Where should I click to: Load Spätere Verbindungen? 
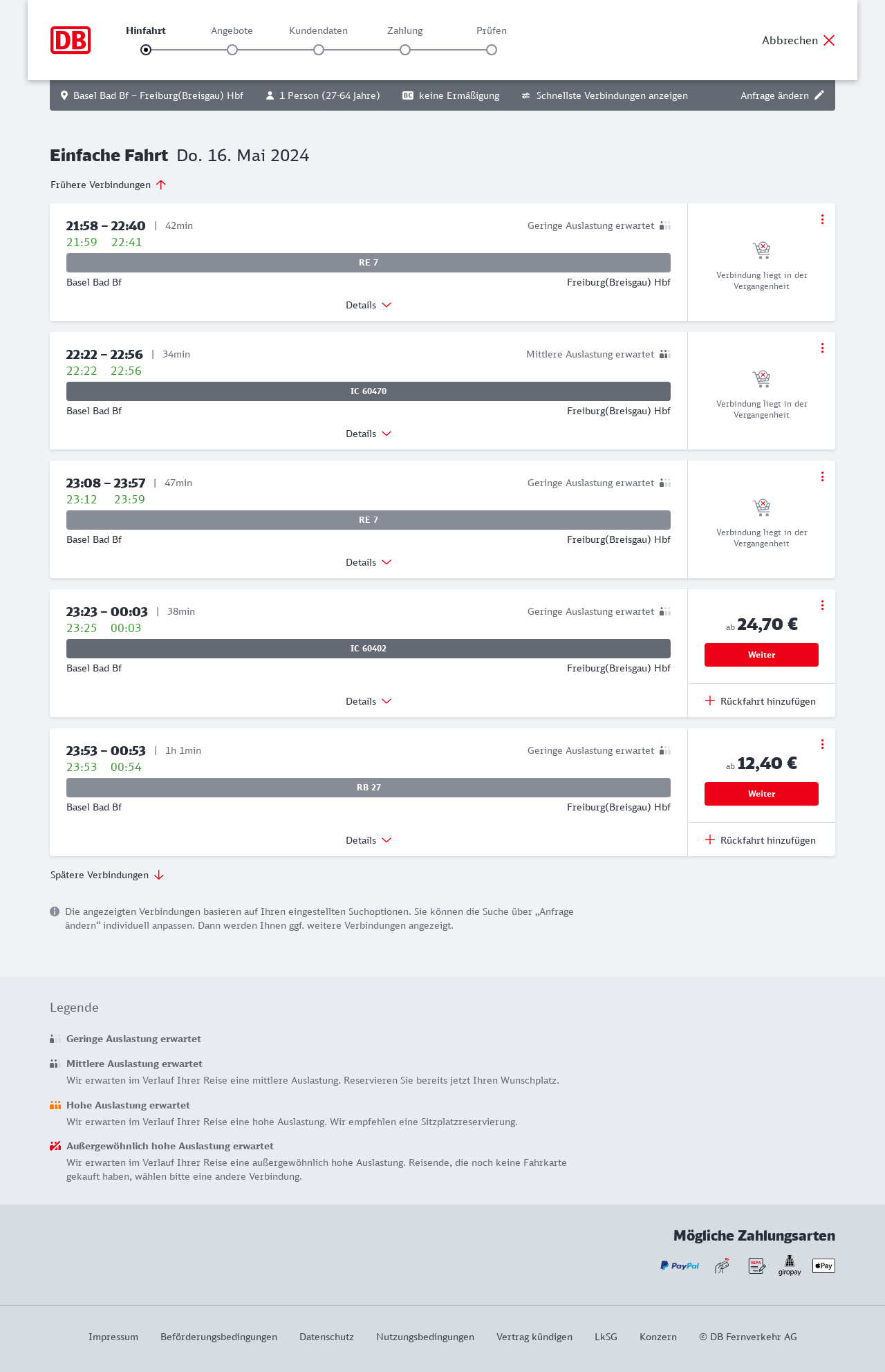point(107,875)
